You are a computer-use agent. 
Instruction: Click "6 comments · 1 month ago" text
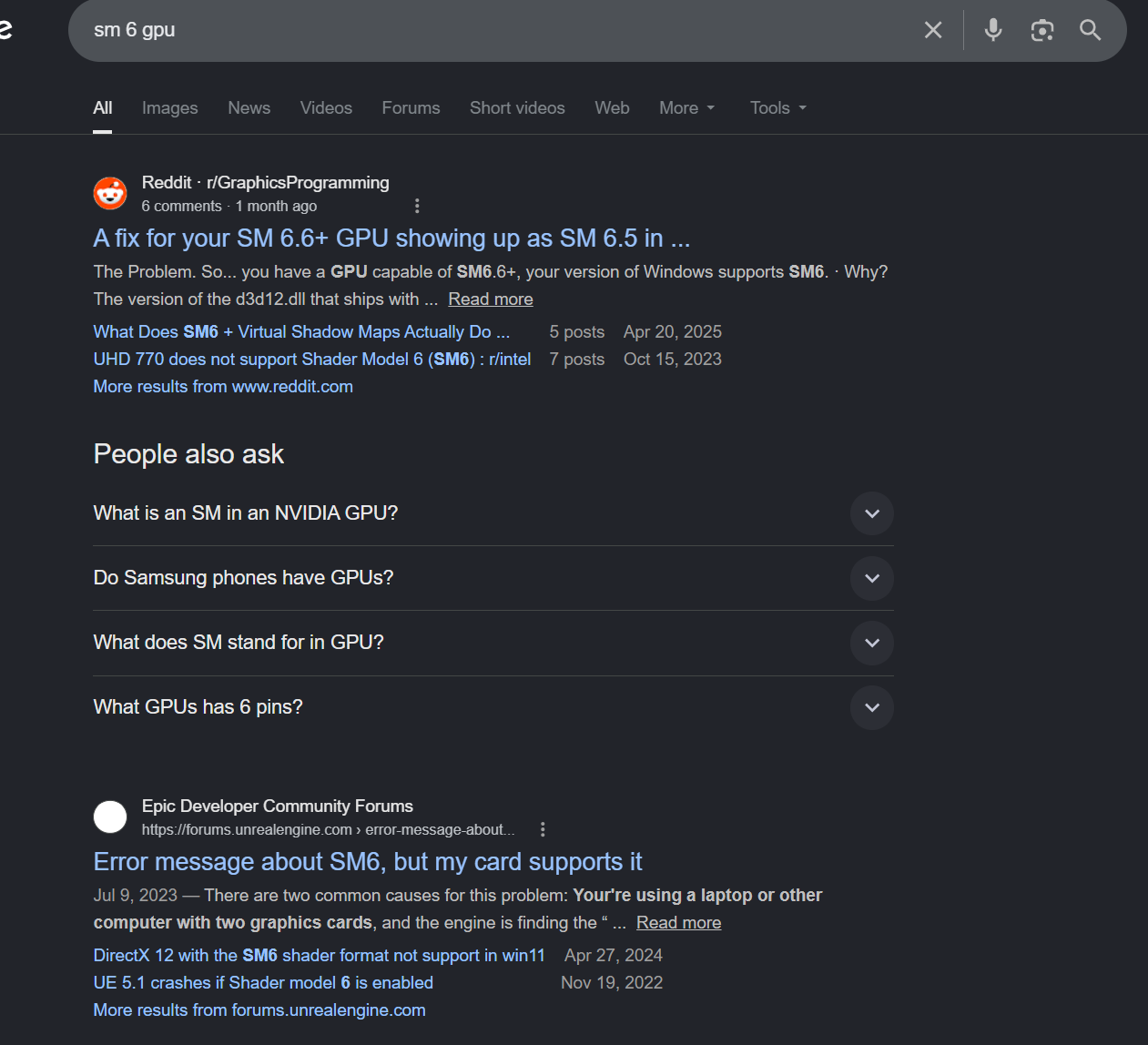[x=229, y=207]
